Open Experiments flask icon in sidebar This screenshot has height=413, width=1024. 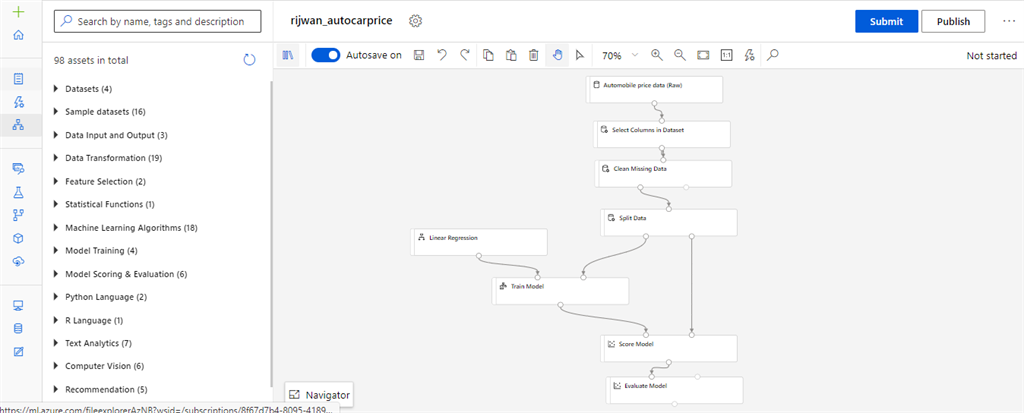coord(19,192)
